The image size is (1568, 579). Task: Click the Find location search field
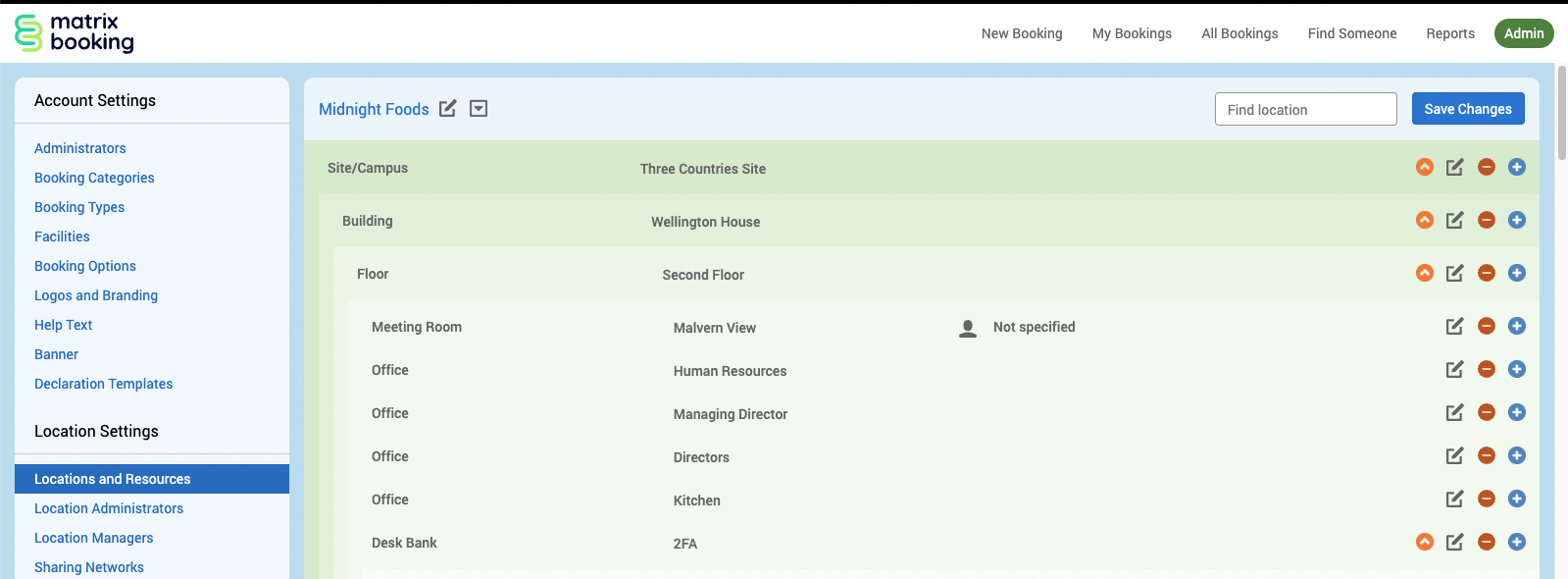pos(1305,109)
